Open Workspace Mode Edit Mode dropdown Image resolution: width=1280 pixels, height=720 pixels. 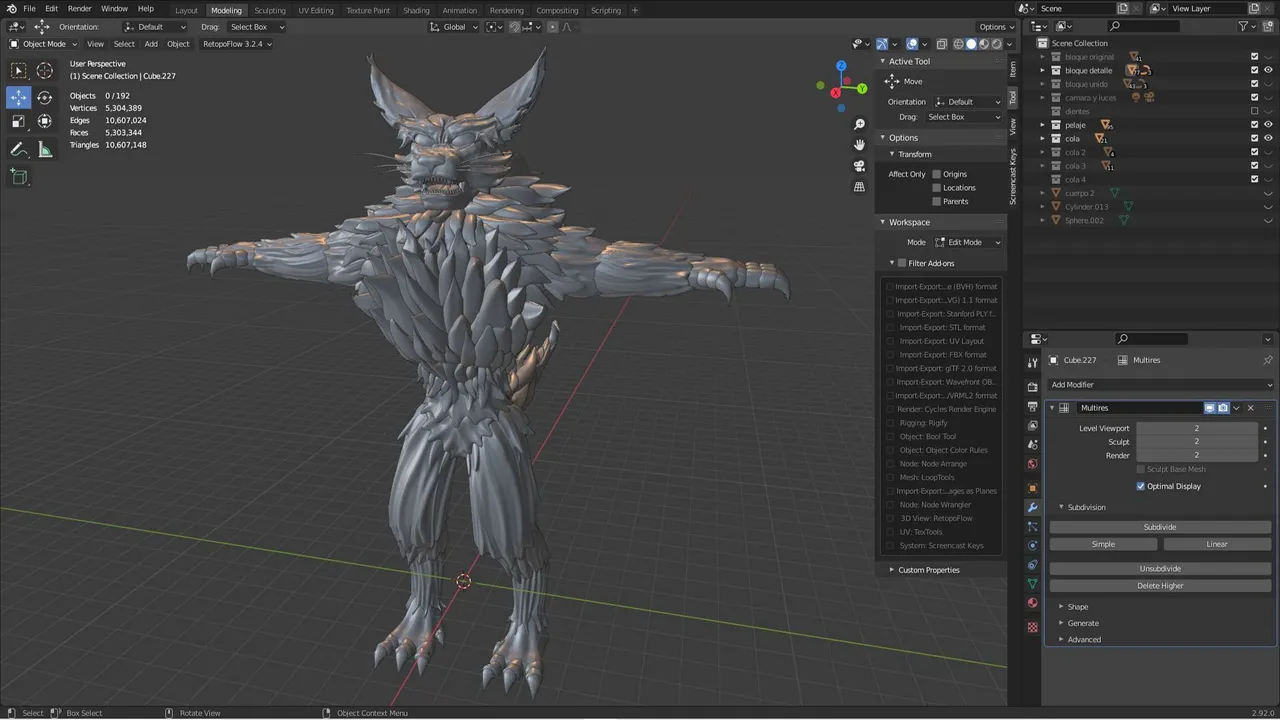pyautogui.click(x=968, y=242)
